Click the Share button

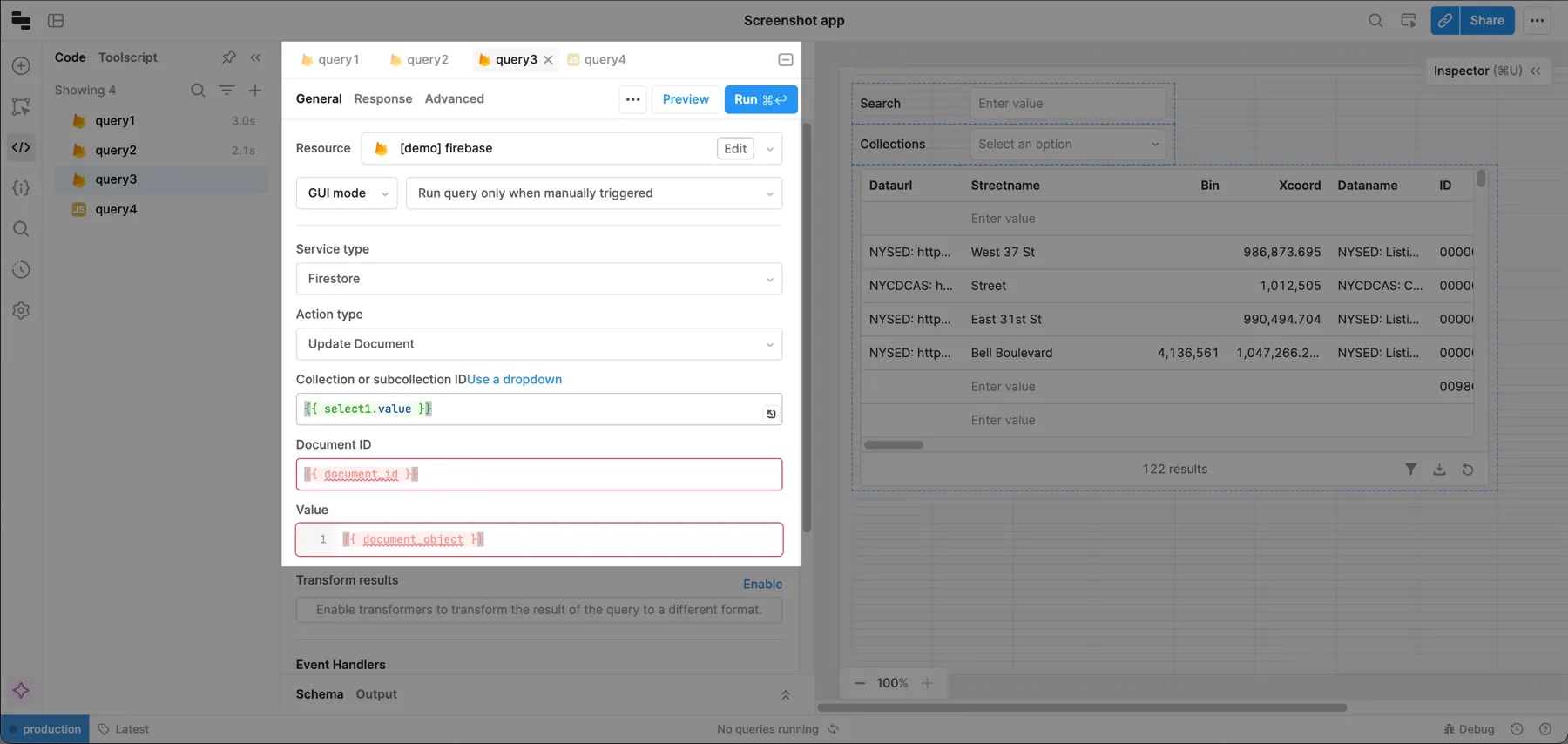pos(1487,20)
